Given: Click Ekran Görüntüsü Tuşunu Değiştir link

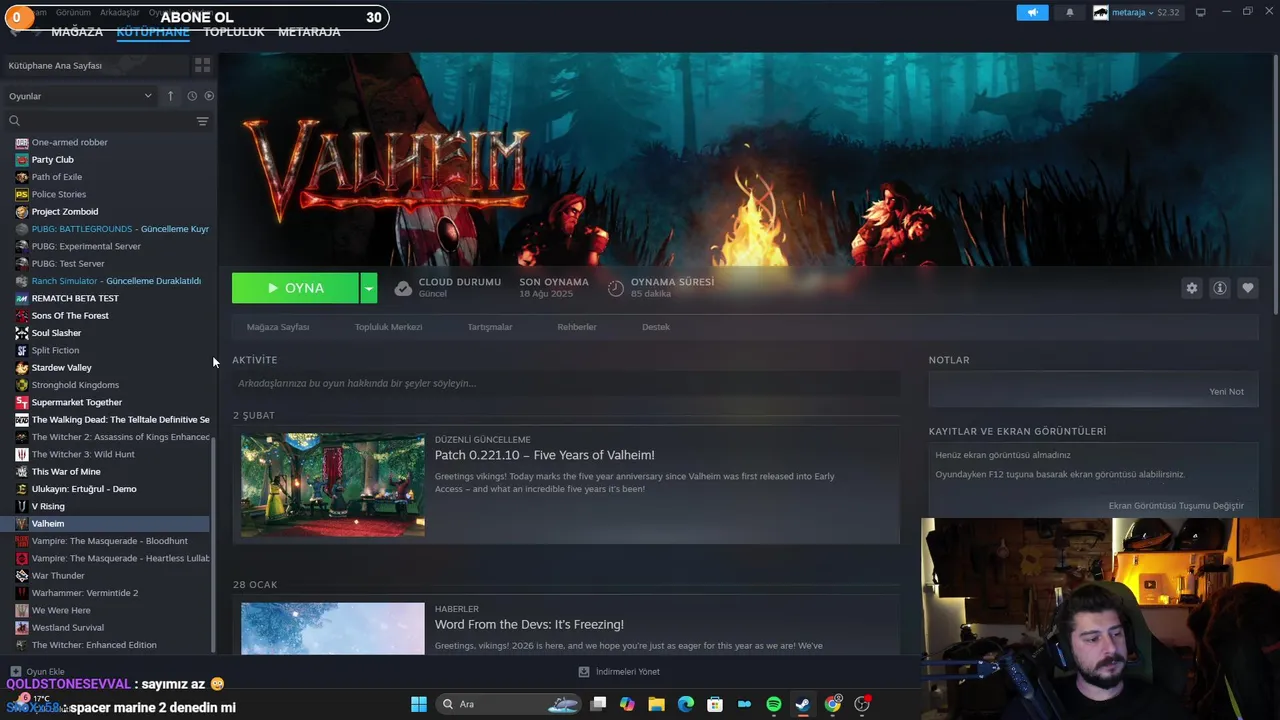Looking at the screenshot, I should pos(1176,506).
